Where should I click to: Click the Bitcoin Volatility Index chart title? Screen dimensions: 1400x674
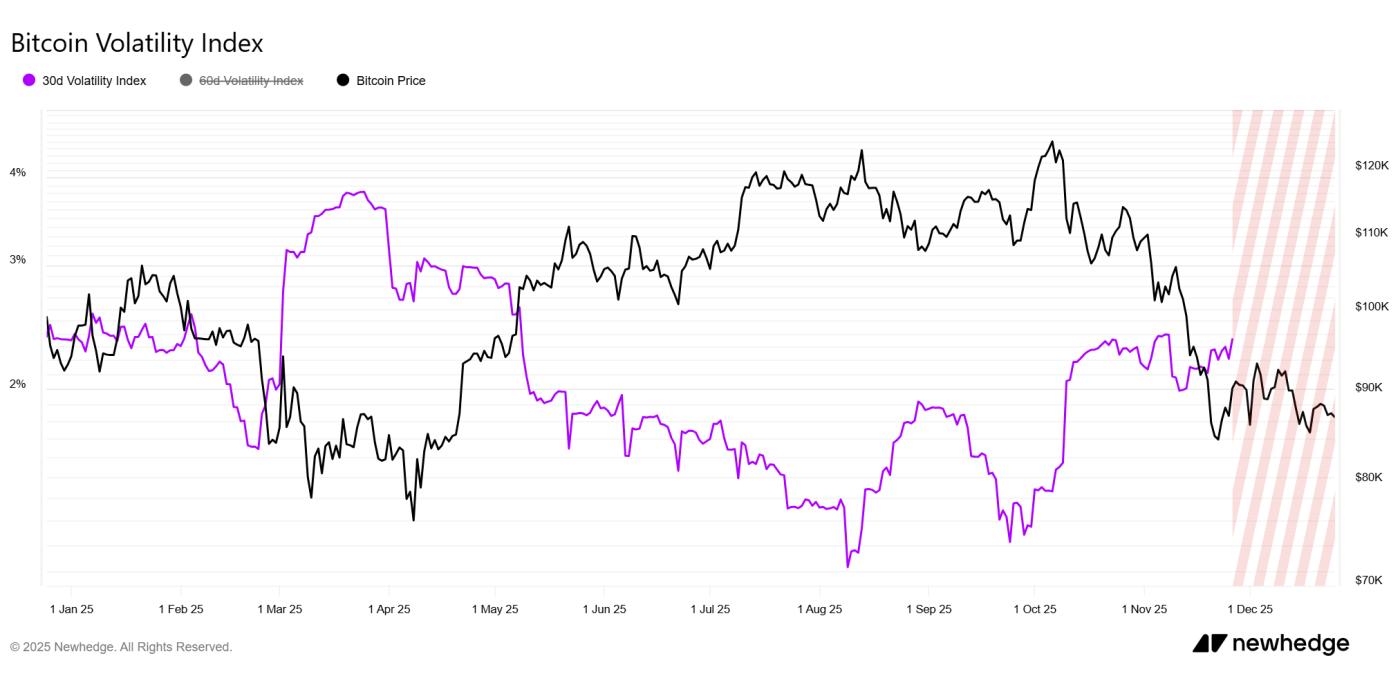tap(137, 43)
